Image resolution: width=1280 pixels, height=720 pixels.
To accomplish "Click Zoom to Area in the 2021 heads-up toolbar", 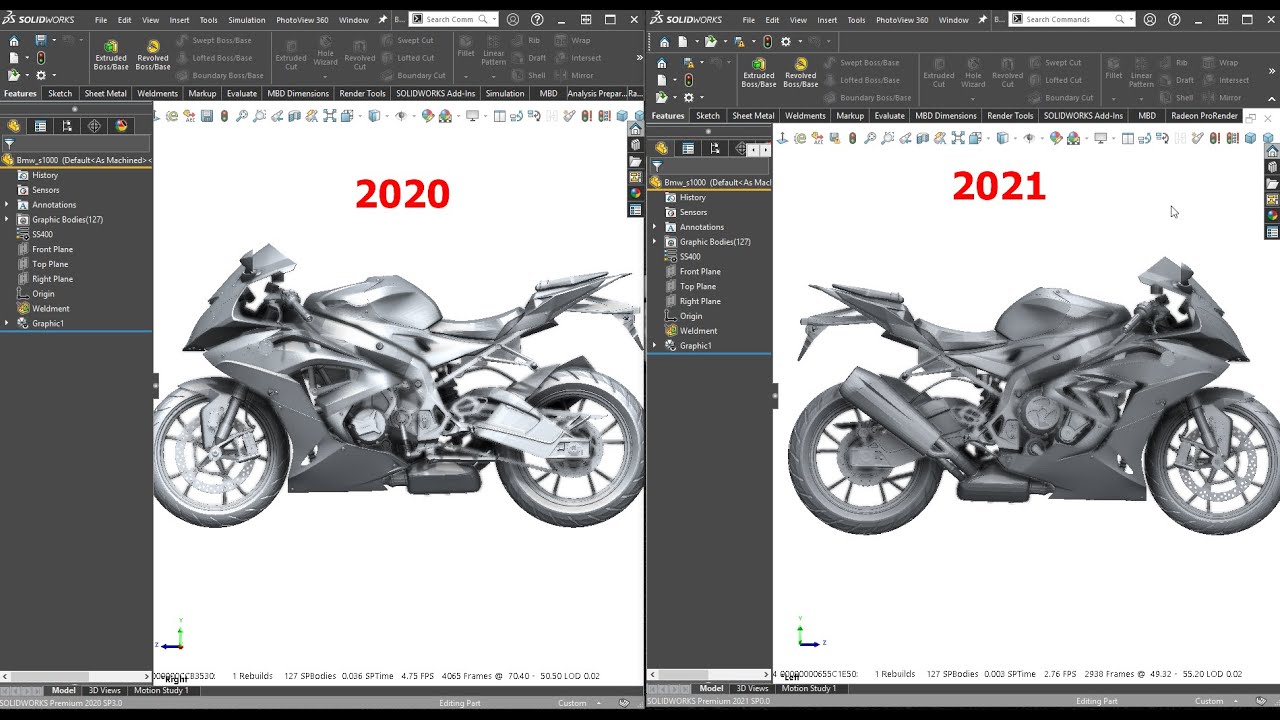I will tap(887, 138).
